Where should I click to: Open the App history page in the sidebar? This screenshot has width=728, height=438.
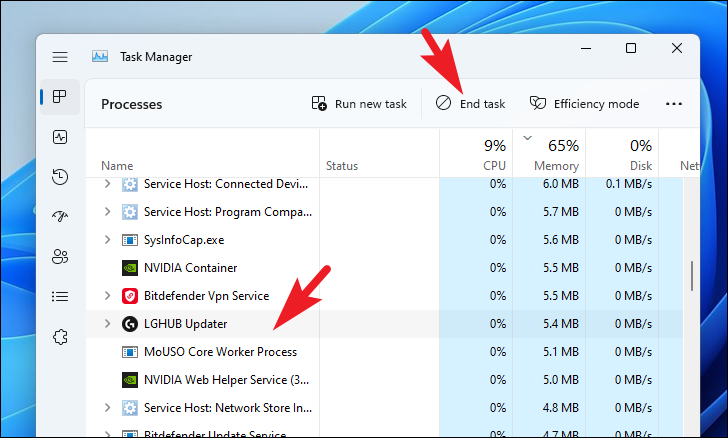60,177
